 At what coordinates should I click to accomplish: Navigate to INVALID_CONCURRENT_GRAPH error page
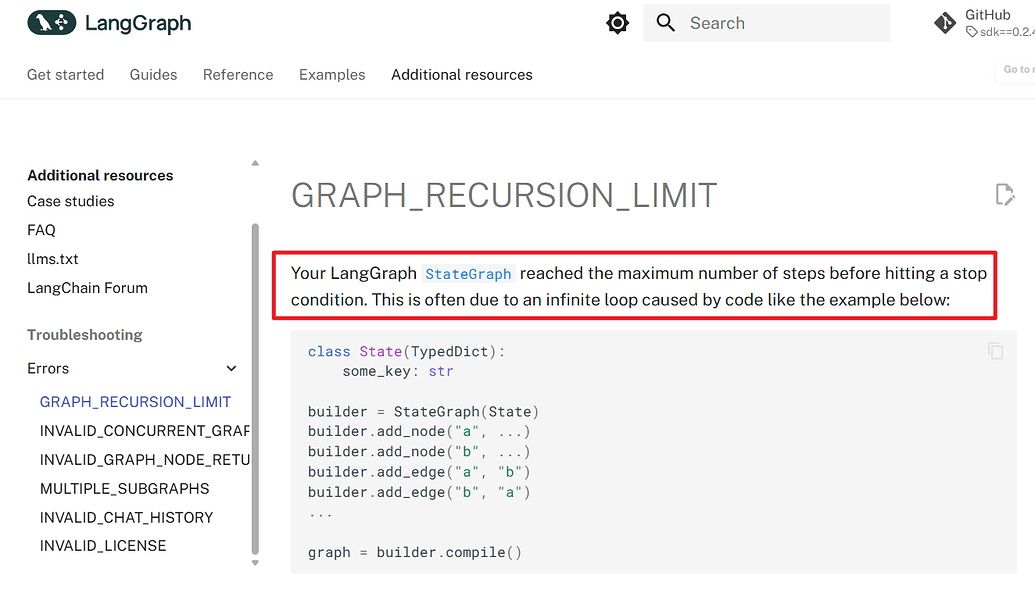144,430
